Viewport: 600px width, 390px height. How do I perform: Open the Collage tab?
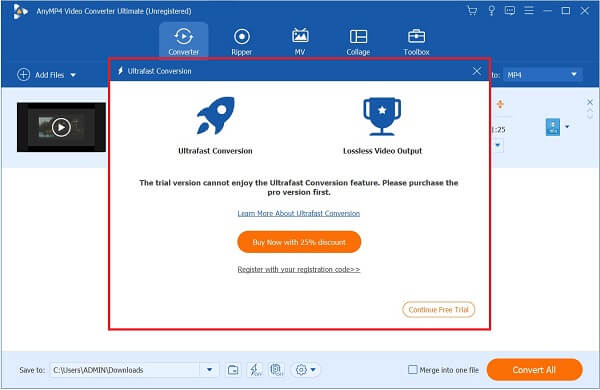point(358,42)
